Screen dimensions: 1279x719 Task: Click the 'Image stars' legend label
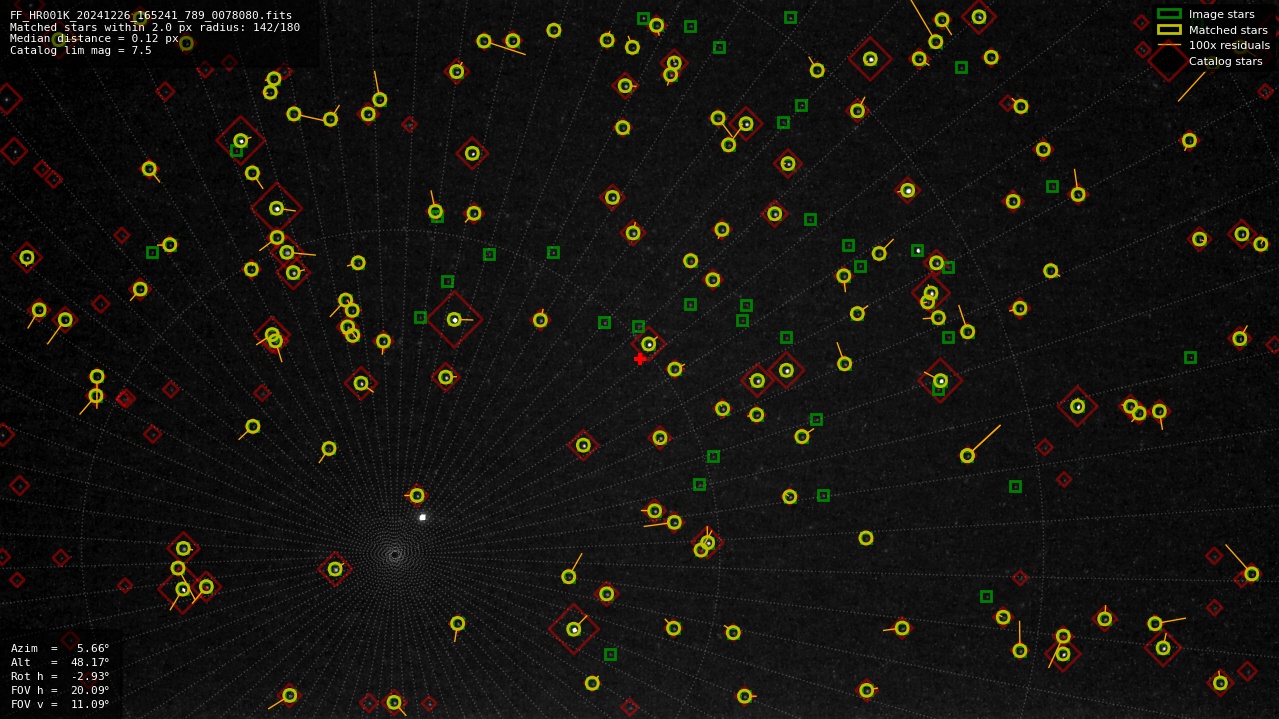(x=1222, y=14)
